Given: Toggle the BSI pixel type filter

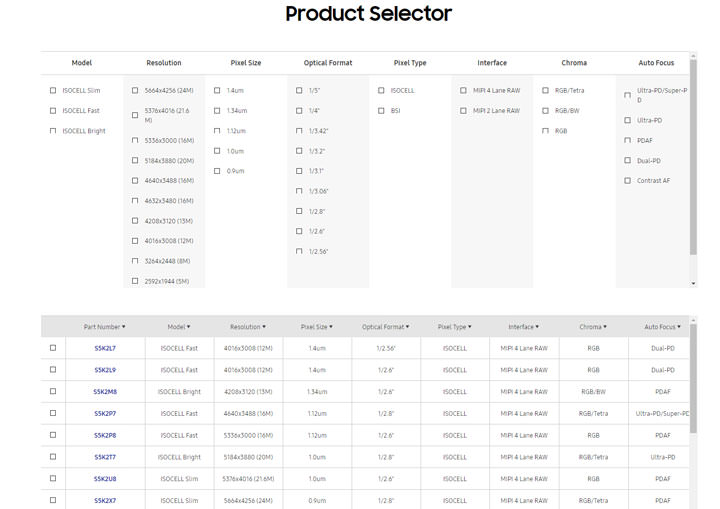Looking at the screenshot, I should (x=381, y=111).
